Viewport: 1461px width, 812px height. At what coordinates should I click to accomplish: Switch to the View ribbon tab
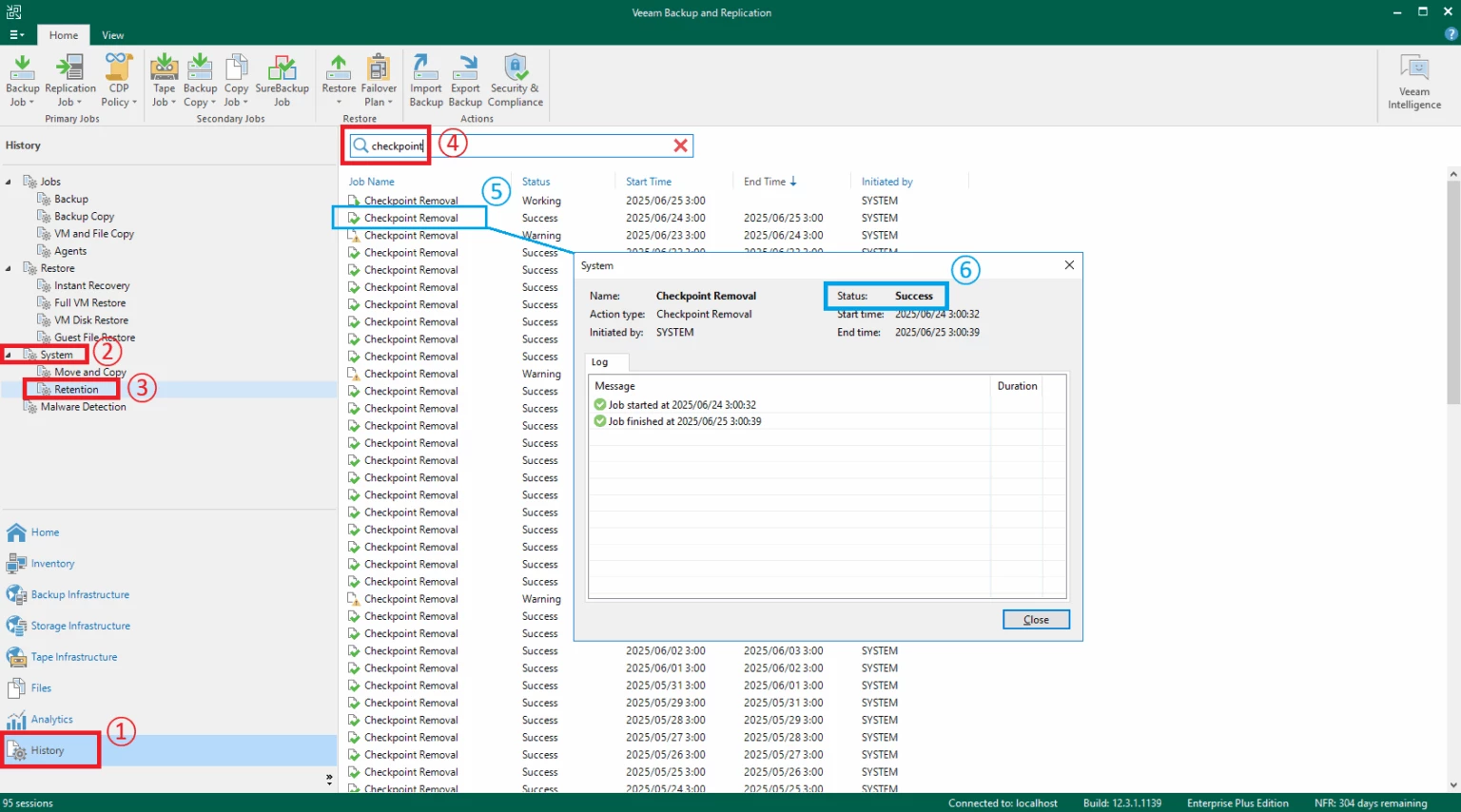click(x=113, y=35)
